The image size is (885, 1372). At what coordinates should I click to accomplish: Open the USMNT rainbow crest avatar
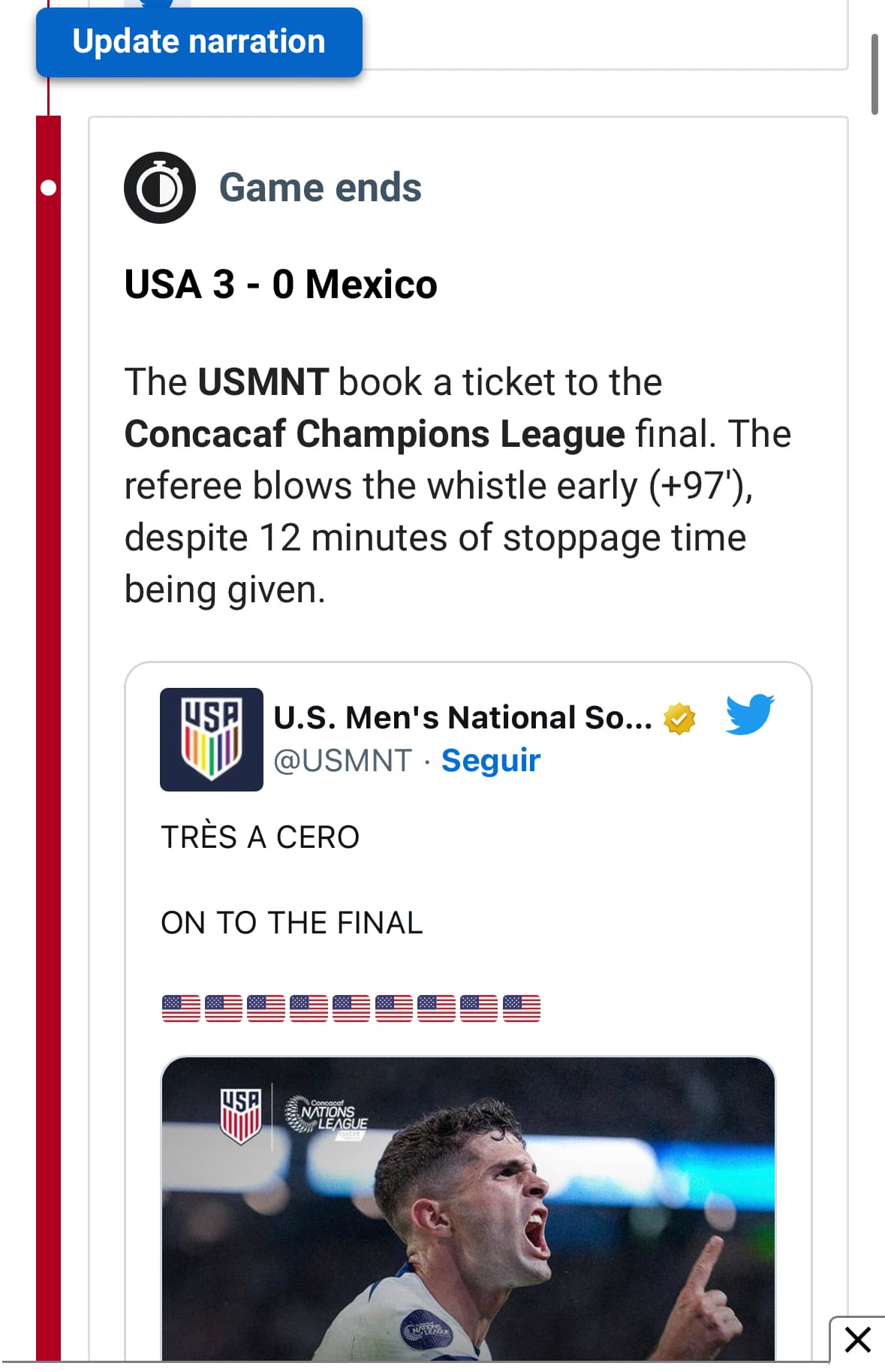(x=212, y=740)
